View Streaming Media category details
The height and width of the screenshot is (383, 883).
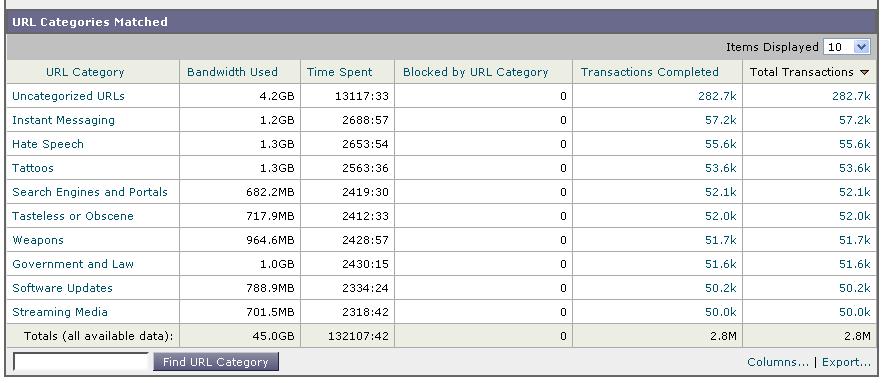[x=60, y=312]
